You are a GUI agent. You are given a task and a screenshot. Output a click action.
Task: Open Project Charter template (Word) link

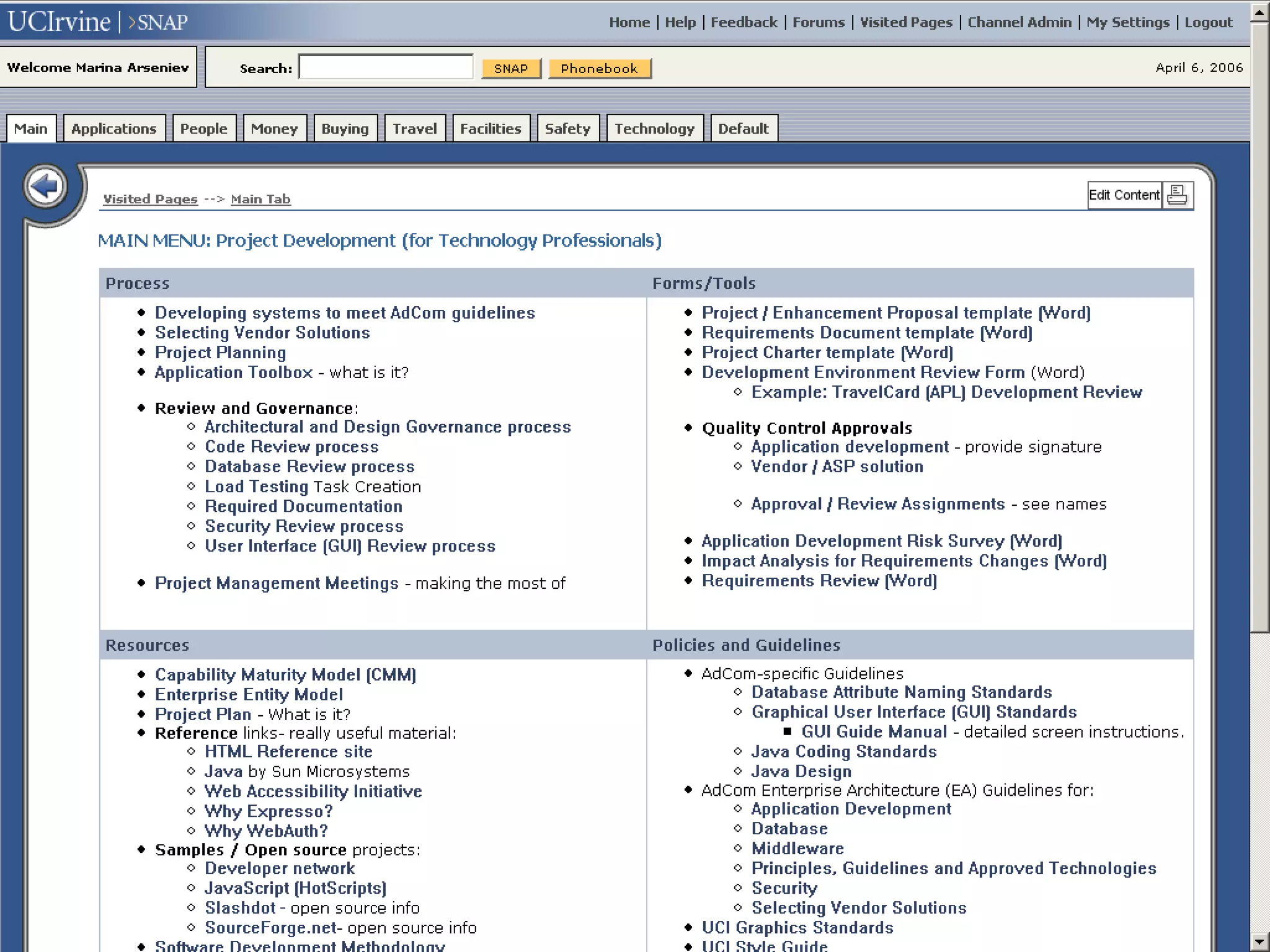coord(827,353)
